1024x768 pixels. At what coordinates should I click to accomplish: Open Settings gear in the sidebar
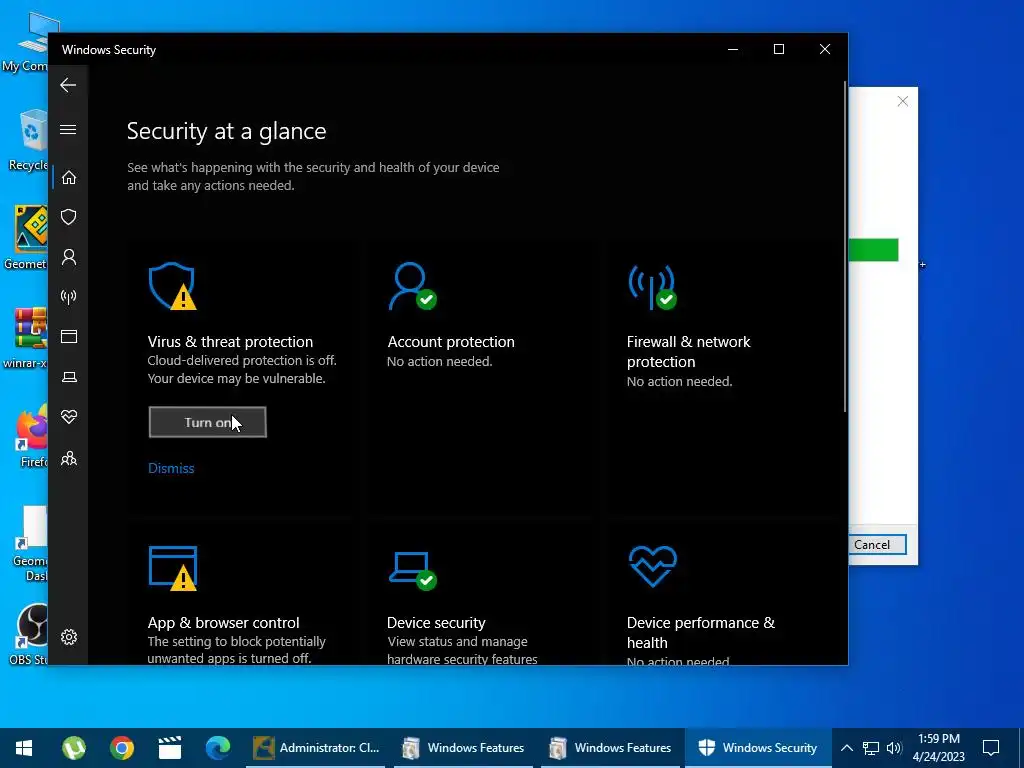coord(69,637)
